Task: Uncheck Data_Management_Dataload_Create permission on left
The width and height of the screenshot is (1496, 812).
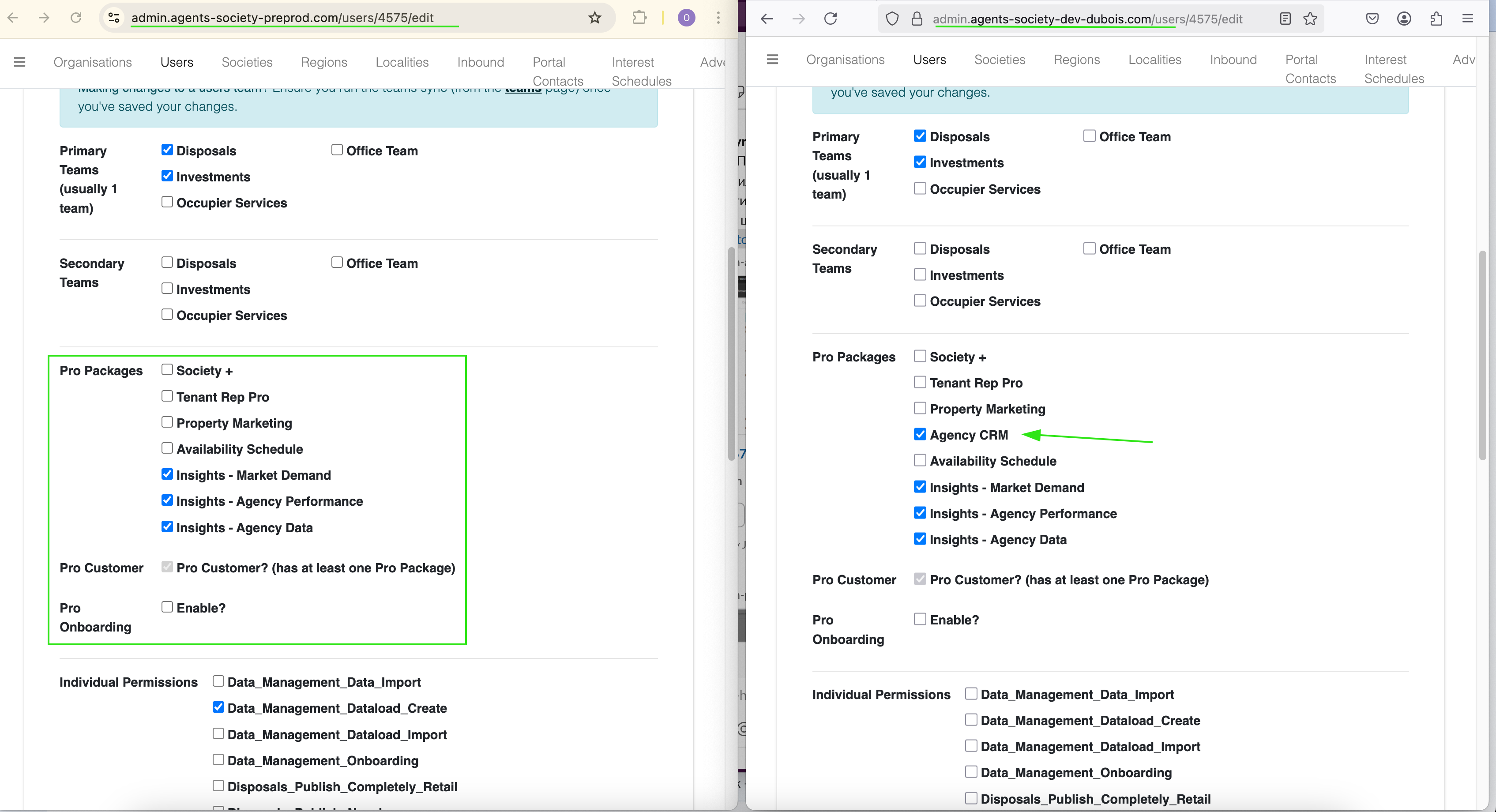Action: click(x=218, y=707)
